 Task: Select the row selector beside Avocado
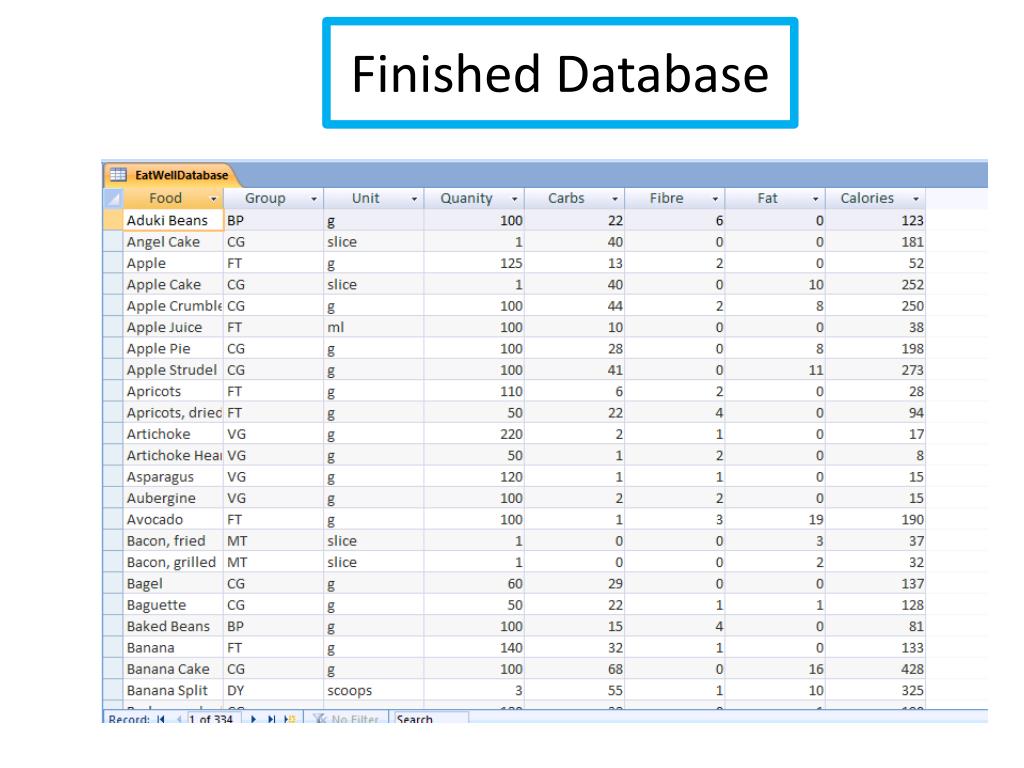tap(113, 519)
